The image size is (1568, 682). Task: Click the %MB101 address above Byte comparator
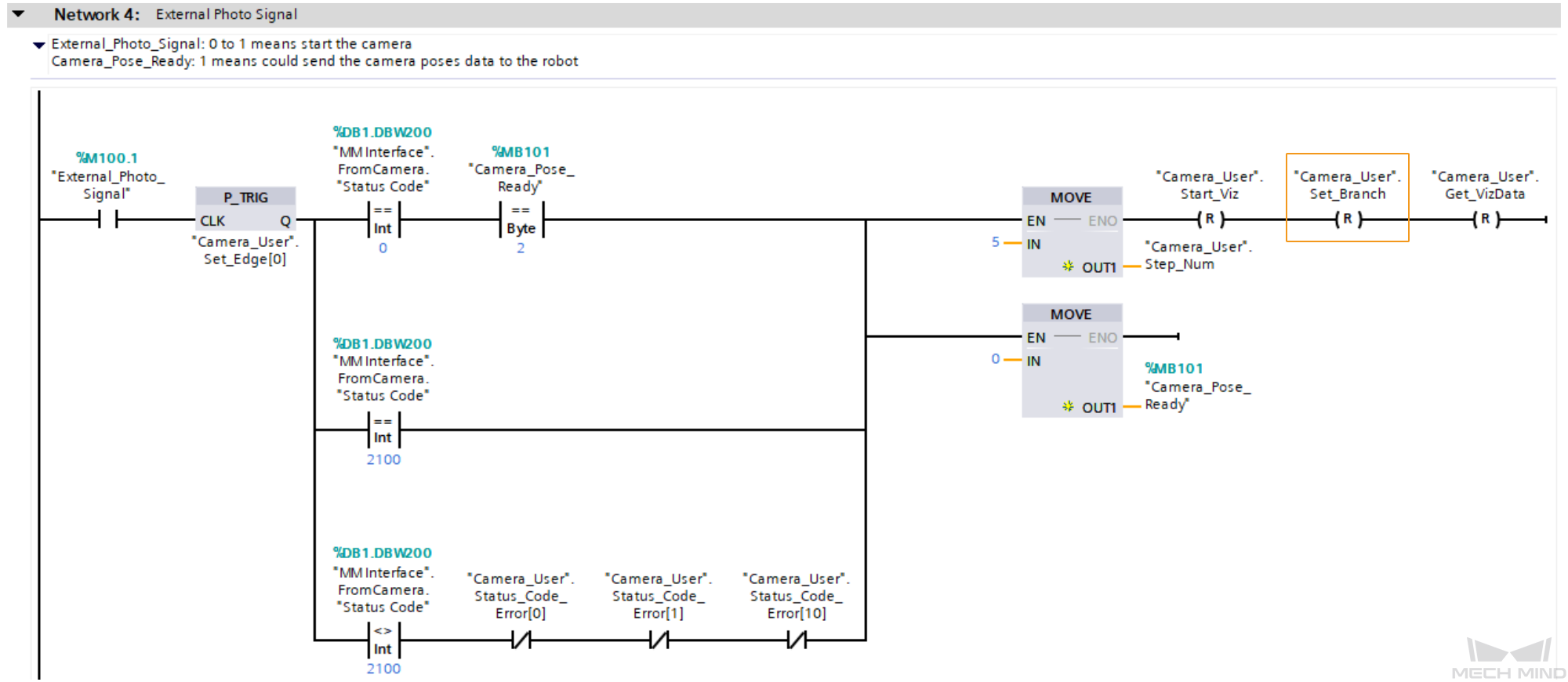click(x=521, y=152)
